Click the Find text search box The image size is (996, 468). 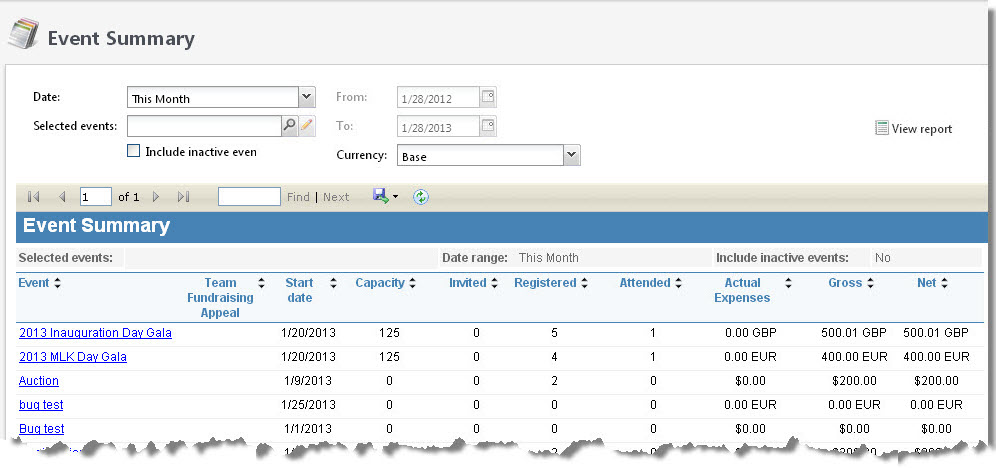click(249, 197)
